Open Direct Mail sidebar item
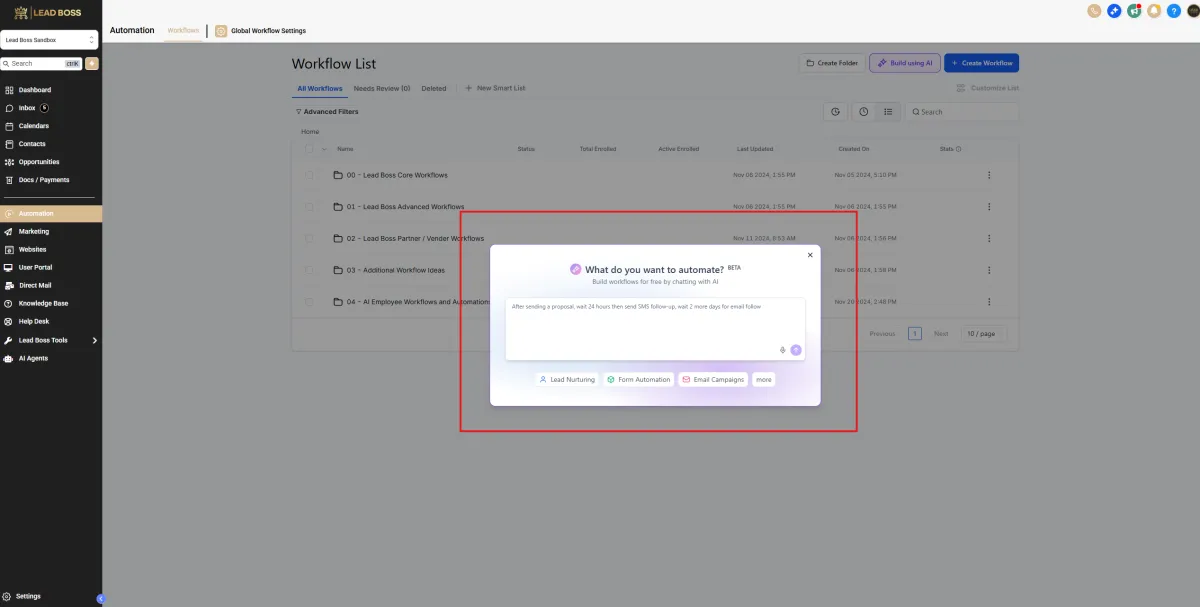Image resolution: width=1200 pixels, height=607 pixels. [x=34, y=285]
